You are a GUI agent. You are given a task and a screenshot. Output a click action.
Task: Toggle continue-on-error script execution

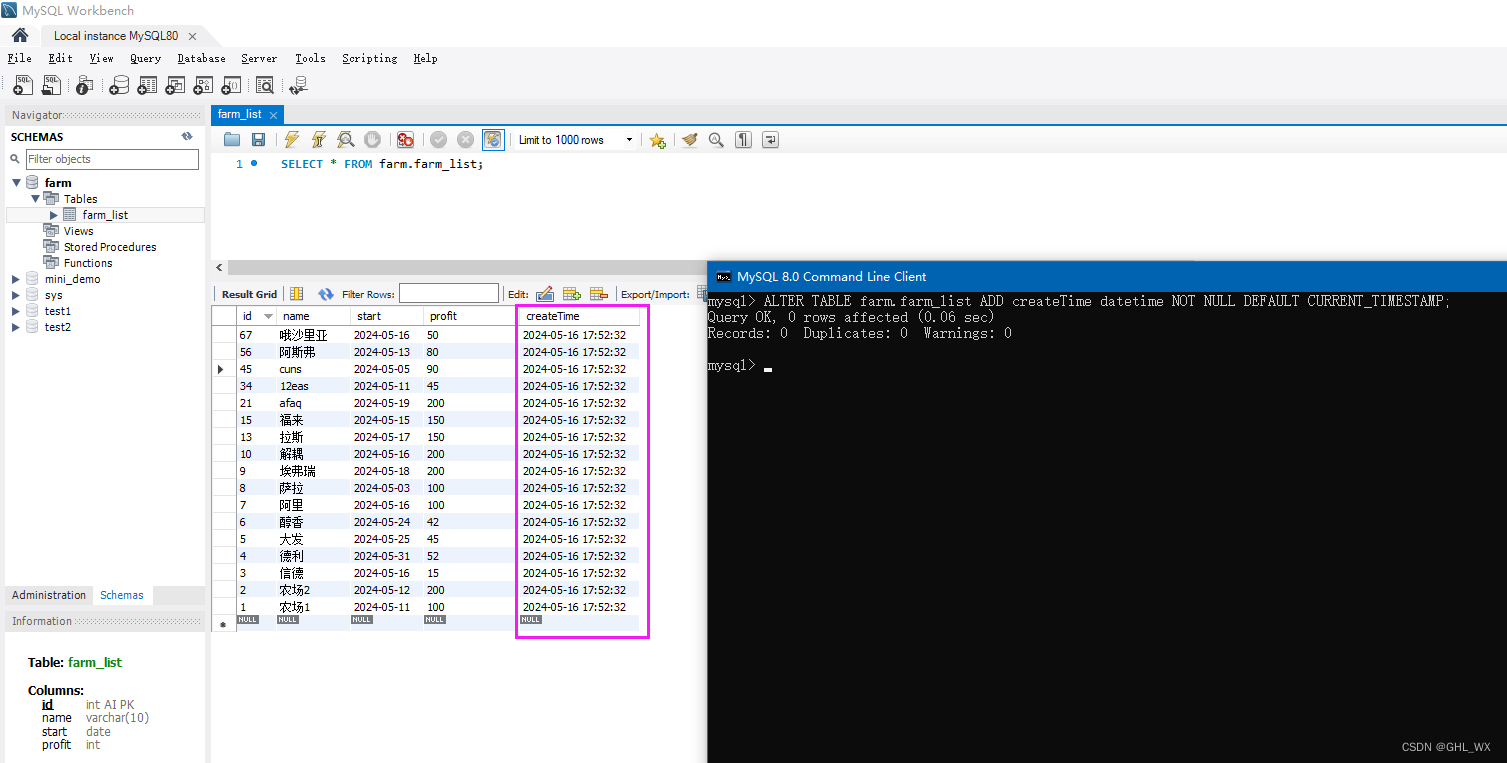tap(405, 140)
